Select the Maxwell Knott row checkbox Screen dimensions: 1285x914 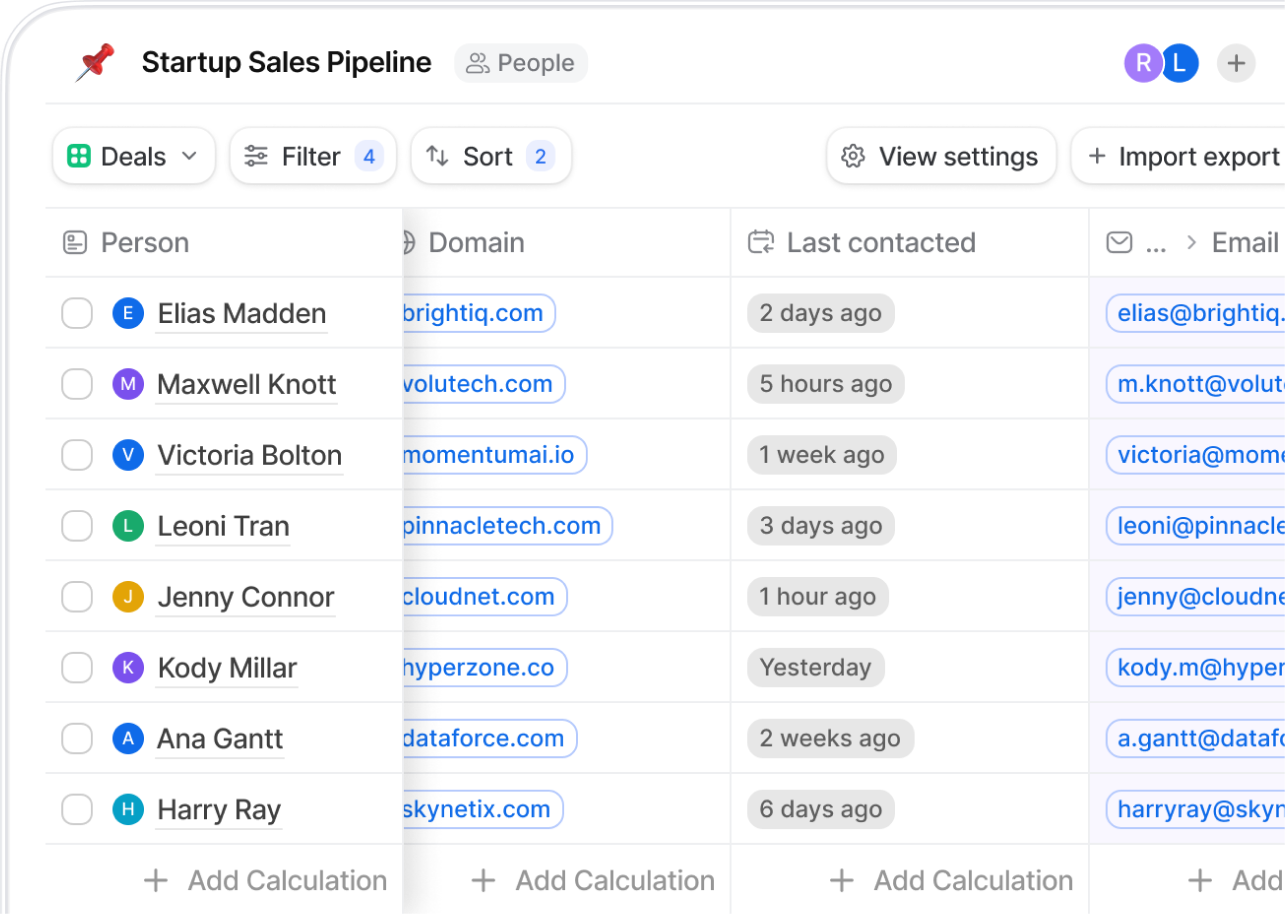[77, 385]
